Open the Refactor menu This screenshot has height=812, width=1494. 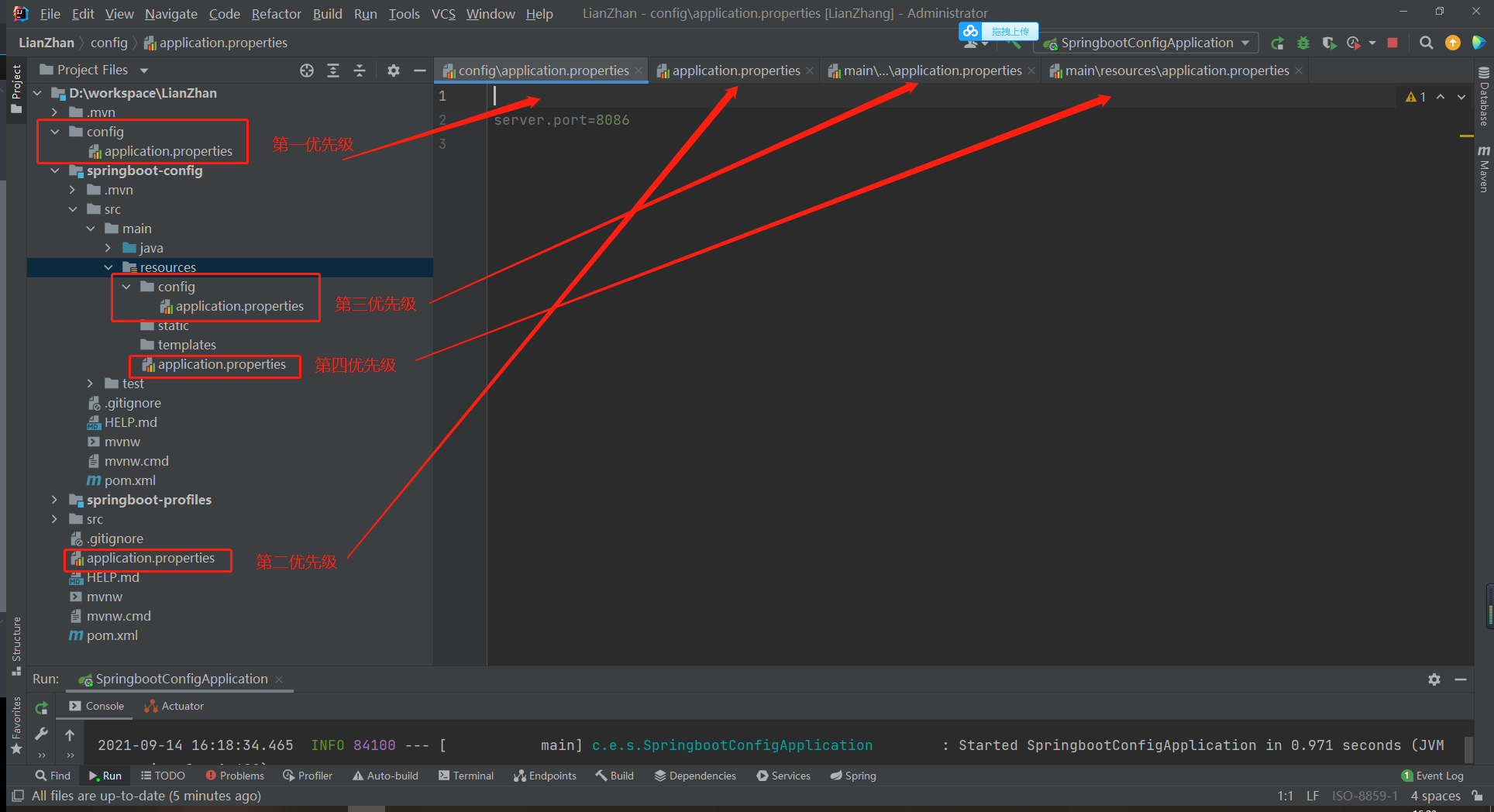pos(276,14)
